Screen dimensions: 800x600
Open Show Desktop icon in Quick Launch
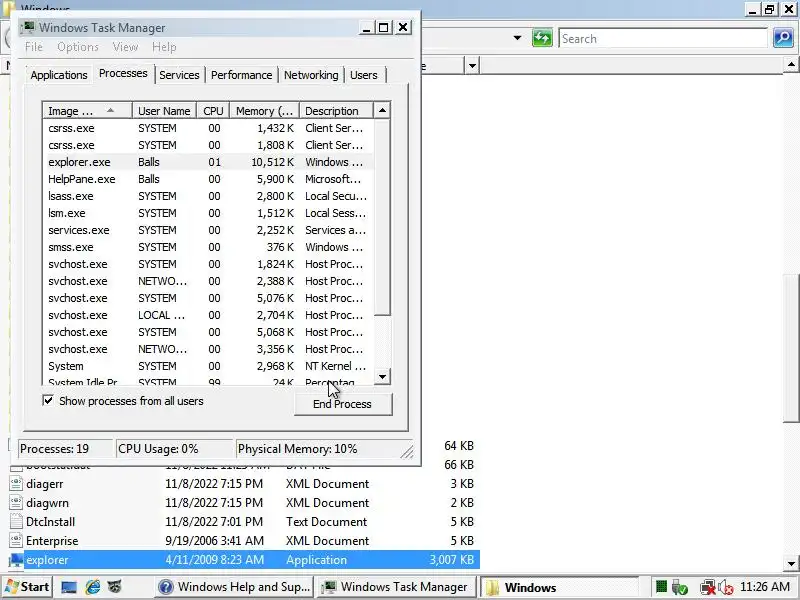69,587
